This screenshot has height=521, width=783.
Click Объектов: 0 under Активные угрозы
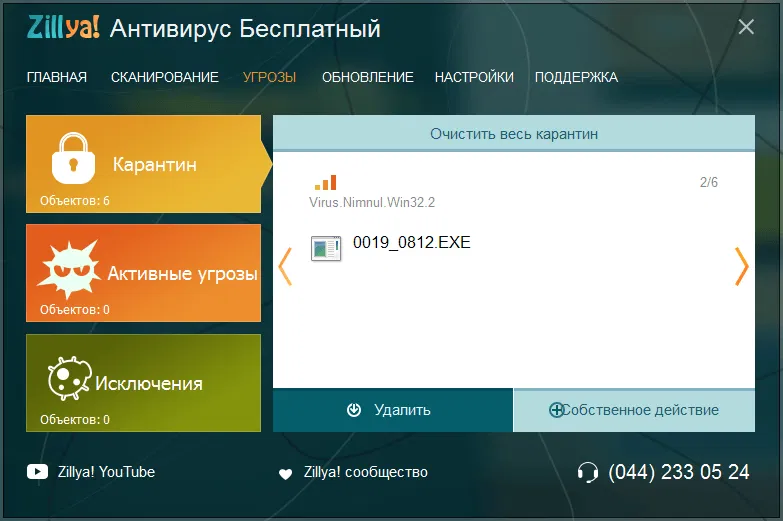75,310
